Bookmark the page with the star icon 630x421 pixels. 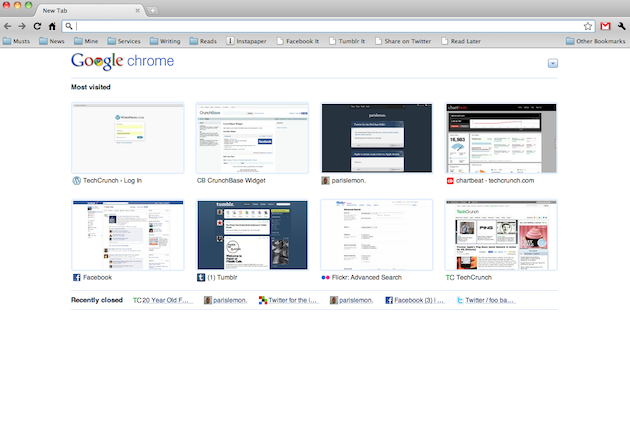coord(588,26)
